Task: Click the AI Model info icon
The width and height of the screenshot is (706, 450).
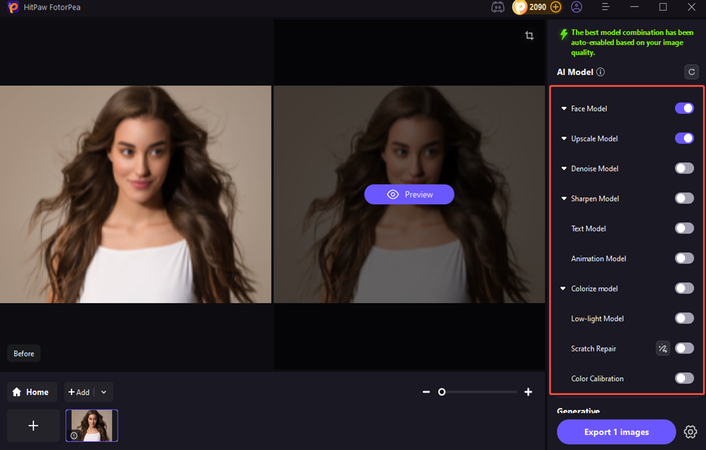Action: coord(600,72)
